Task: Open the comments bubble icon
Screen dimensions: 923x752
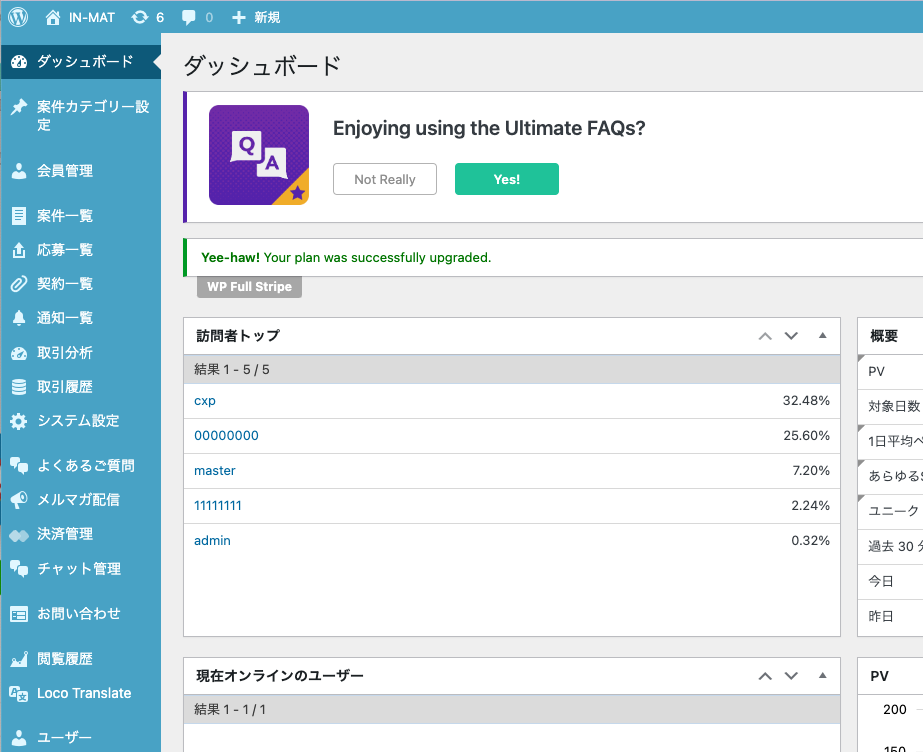Action: pyautogui.click(x=189, y=17)
